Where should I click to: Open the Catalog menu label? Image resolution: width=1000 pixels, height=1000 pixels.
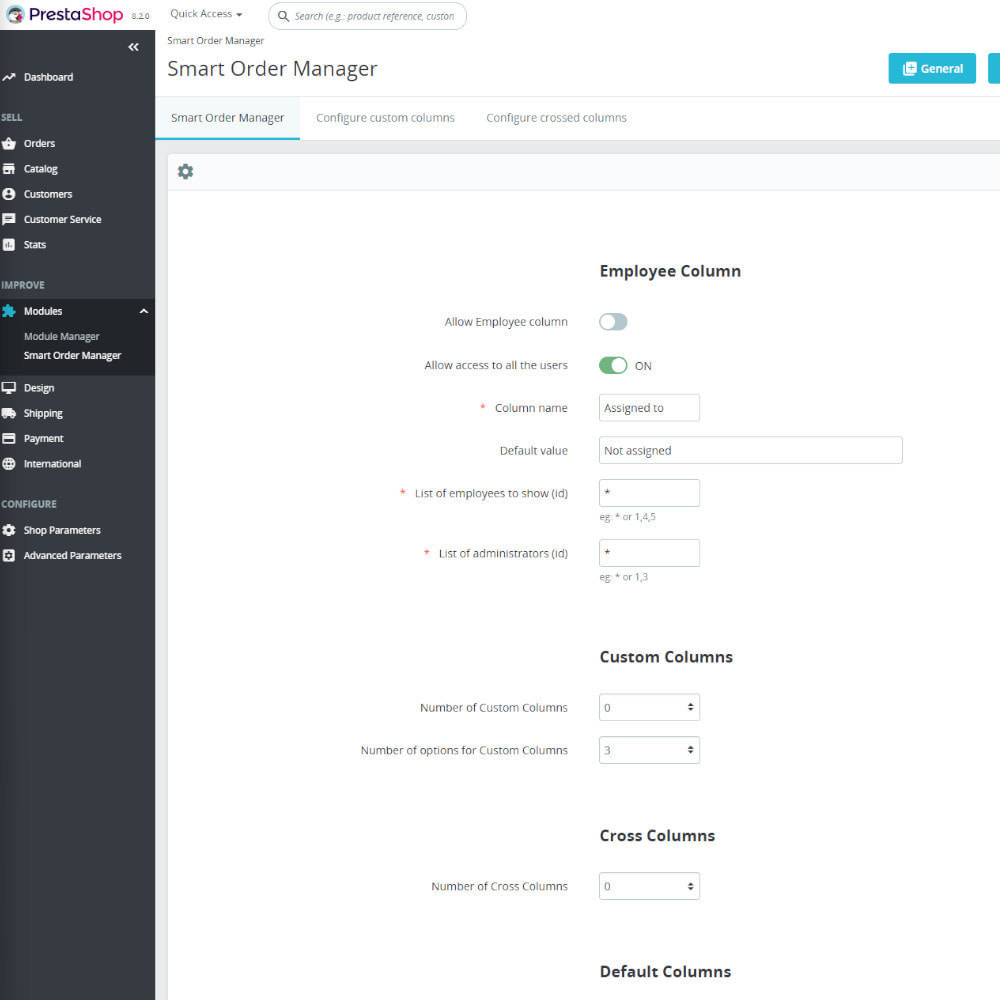[41, 169]
